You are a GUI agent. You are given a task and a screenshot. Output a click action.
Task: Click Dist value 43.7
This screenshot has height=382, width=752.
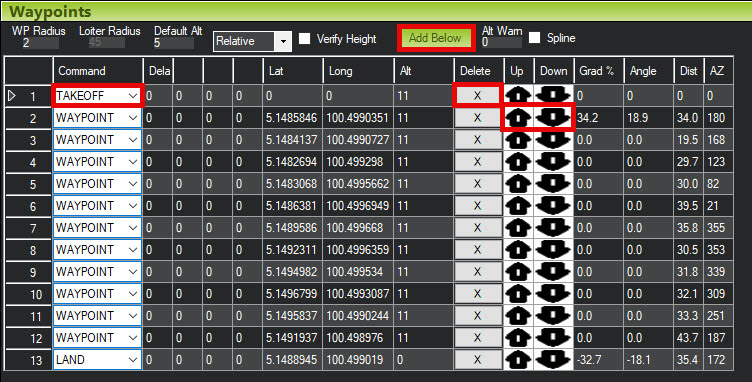[688, 337]
